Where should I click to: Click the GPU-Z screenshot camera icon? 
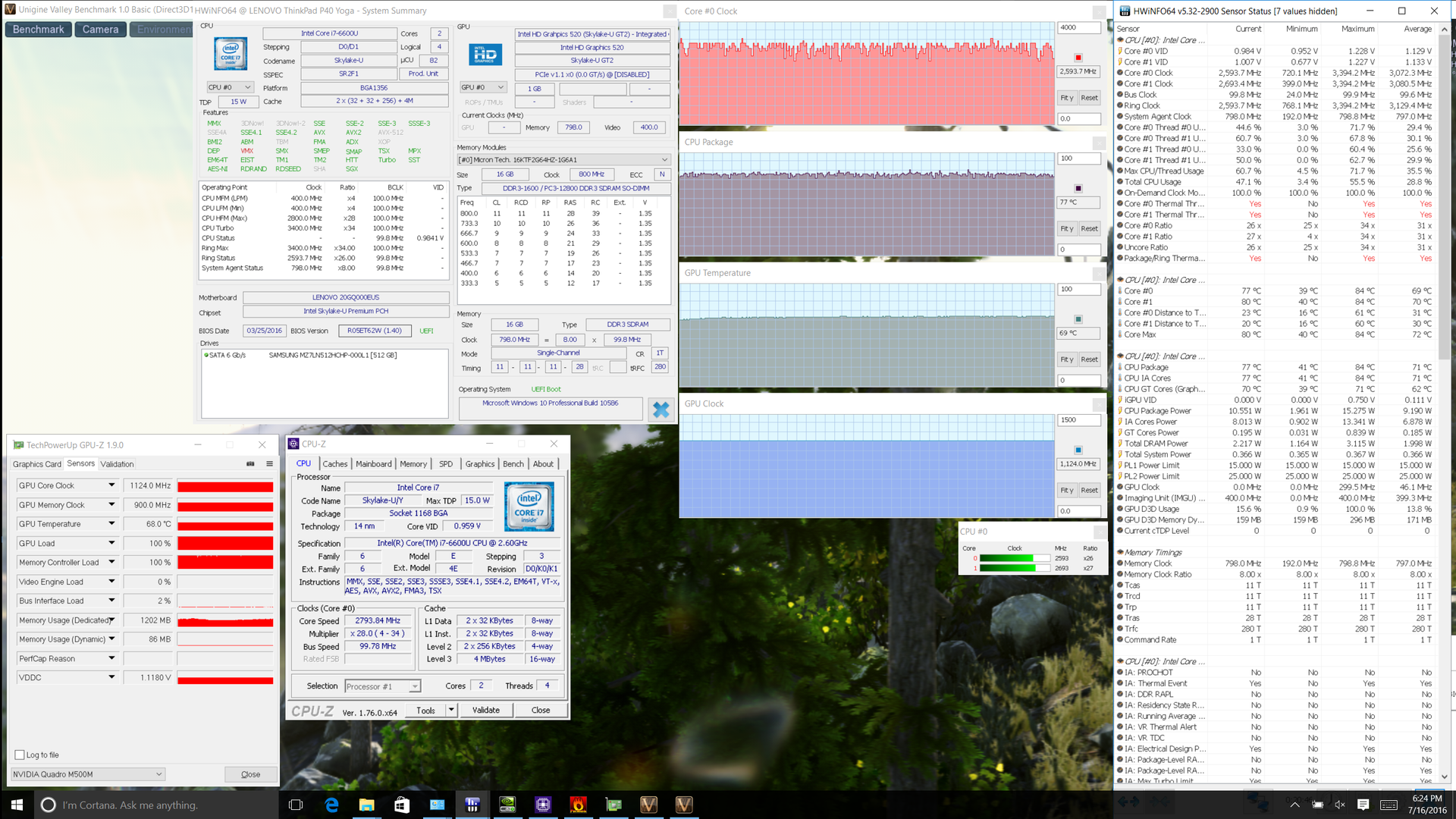point(250,464)
